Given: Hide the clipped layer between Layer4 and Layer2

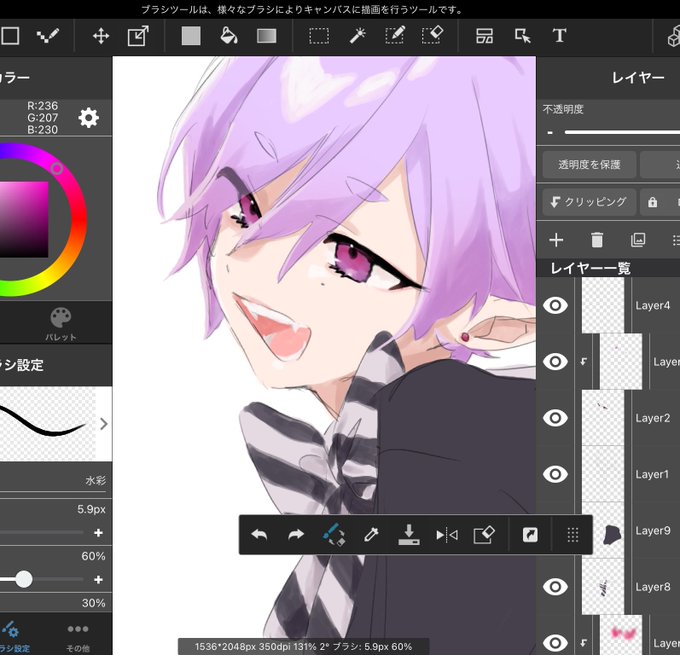Looking at the screenshot, I should tap(555, 361).
